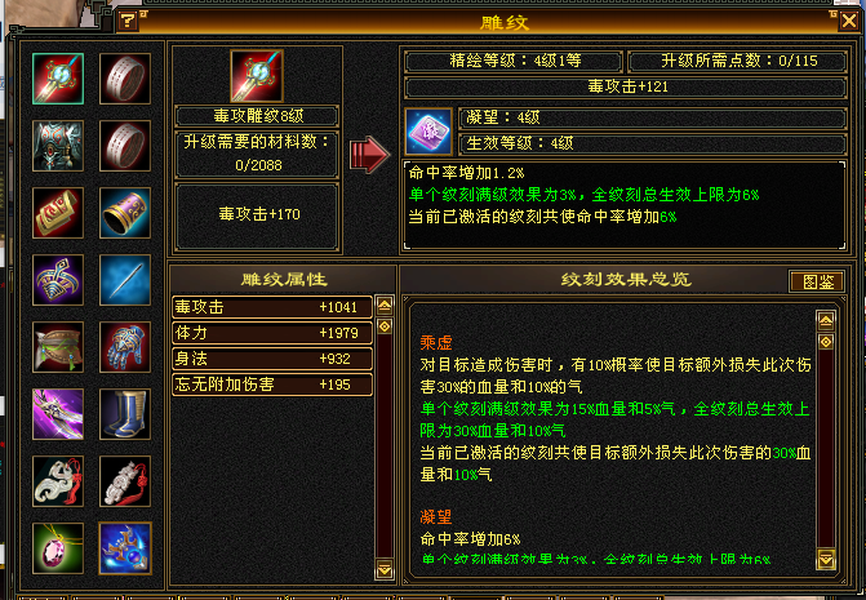
Task: Choose the blue gauntlet gloves slot
Action: [125, 347]
